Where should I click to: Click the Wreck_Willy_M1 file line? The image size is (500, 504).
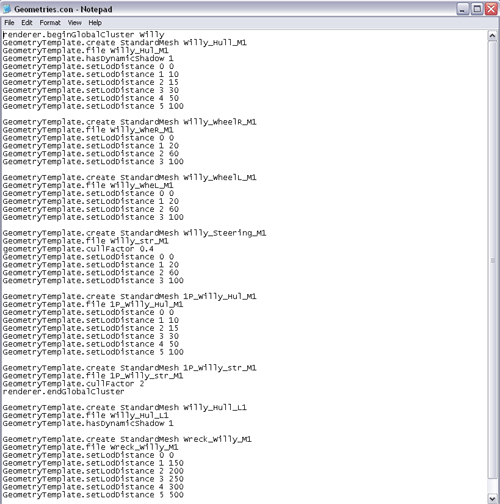[90, 447]
